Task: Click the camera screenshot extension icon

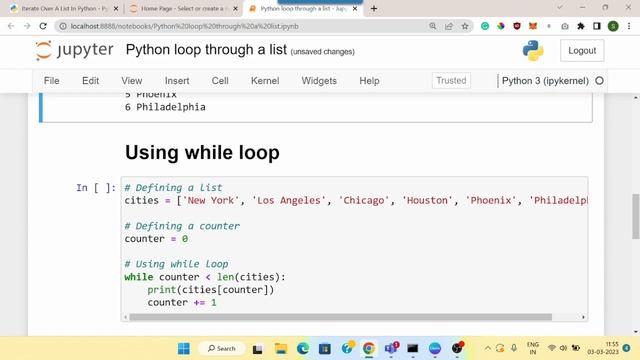Action: pos(565,26)
